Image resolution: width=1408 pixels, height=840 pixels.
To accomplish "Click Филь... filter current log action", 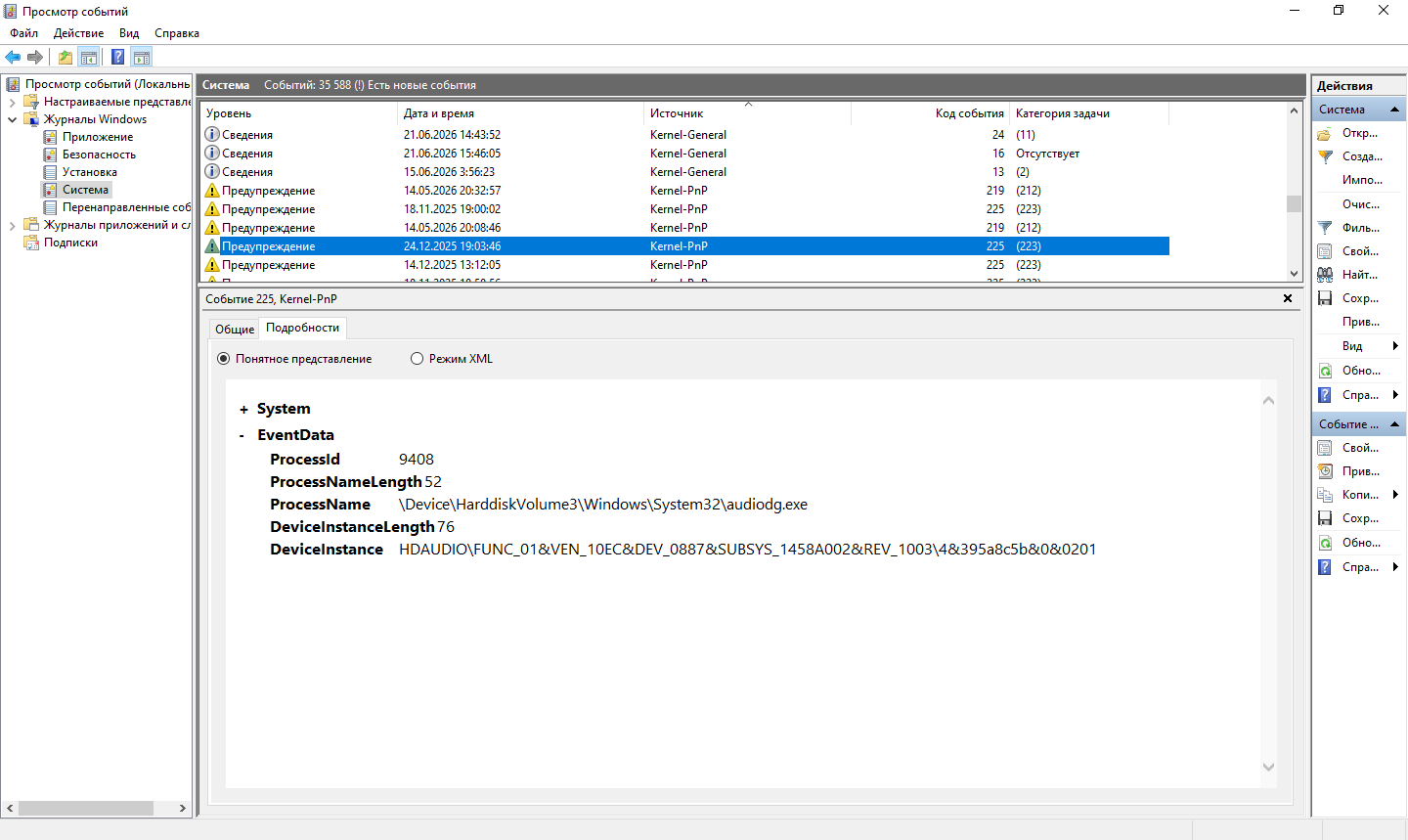I will pyautogui.click(x=1359, y=228).
